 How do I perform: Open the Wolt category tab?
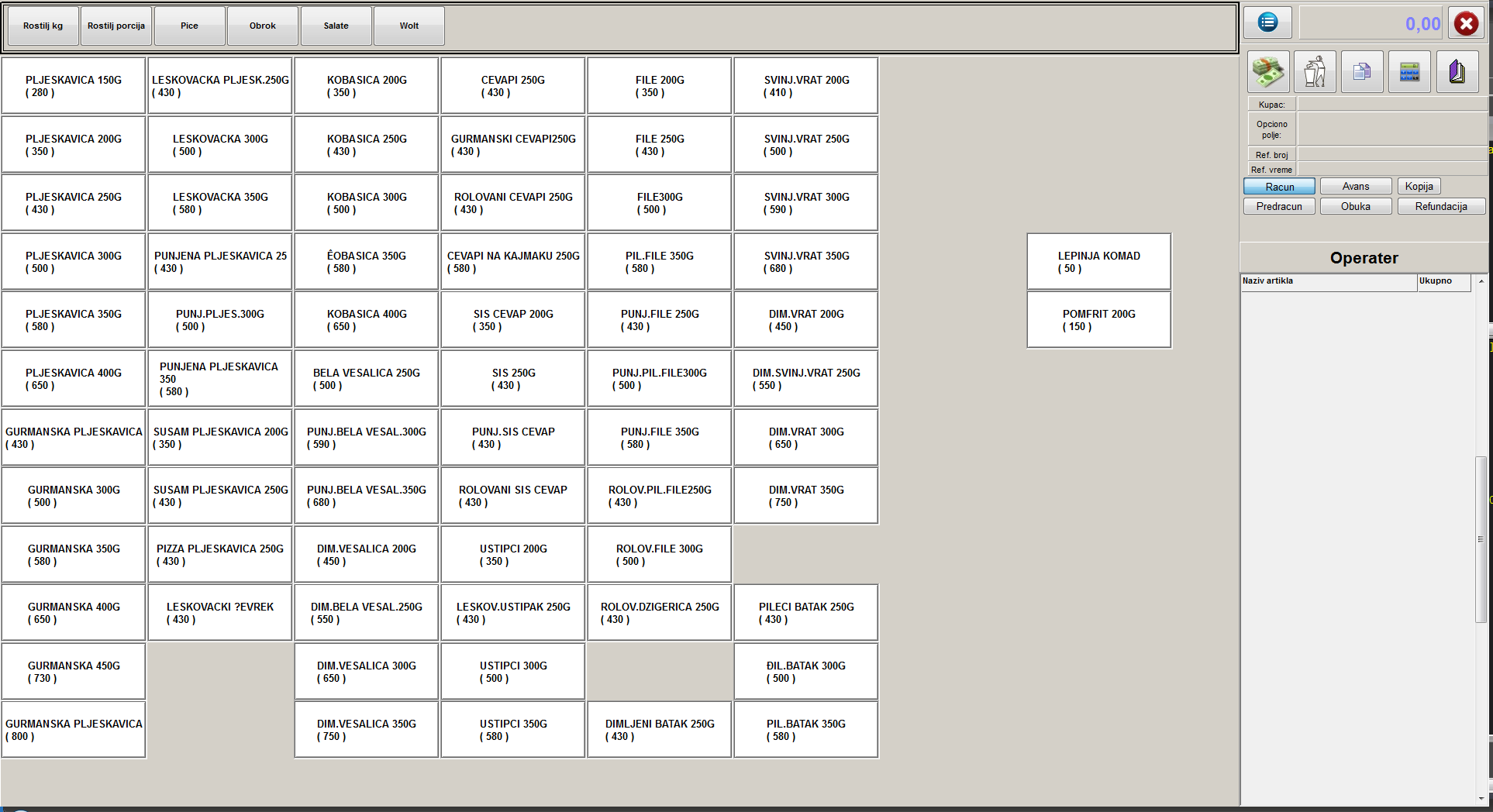(409, 26)
